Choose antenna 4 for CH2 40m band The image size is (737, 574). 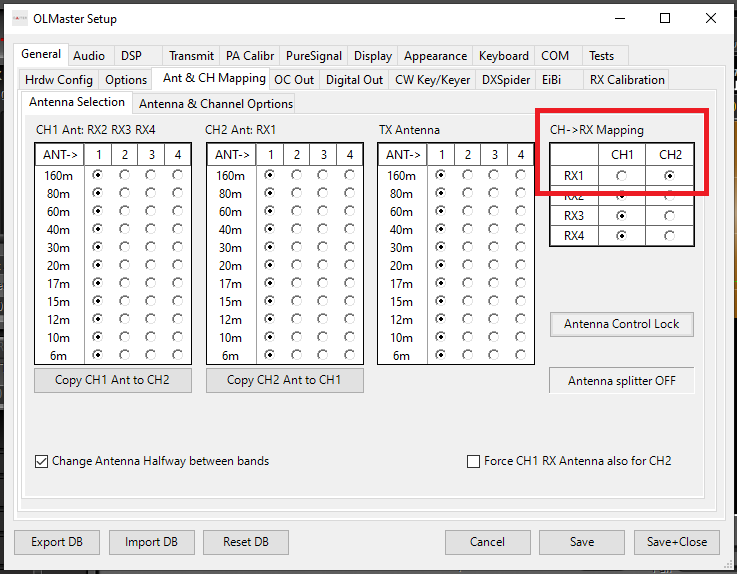pyautogui.click(x=349, y=229)
